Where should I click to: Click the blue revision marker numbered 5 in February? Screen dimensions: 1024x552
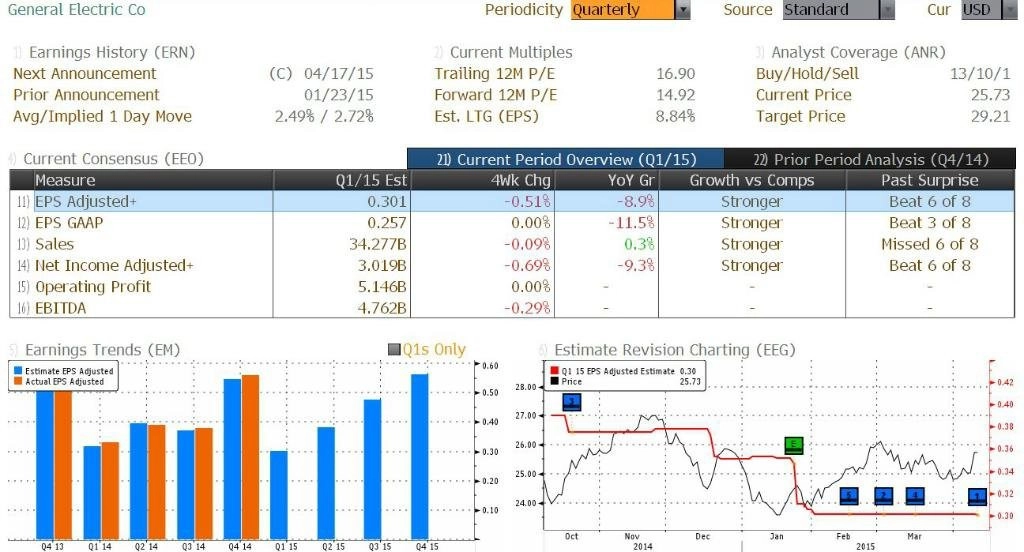pyautogui.click(x=848, y=496)
